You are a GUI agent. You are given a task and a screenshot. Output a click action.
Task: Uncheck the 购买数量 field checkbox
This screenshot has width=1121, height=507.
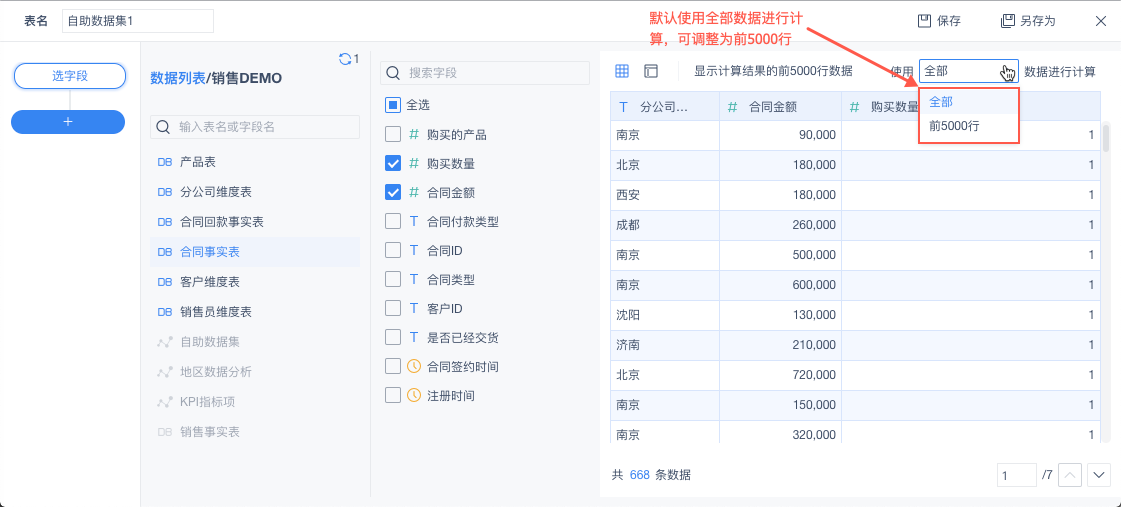[393, 163]
